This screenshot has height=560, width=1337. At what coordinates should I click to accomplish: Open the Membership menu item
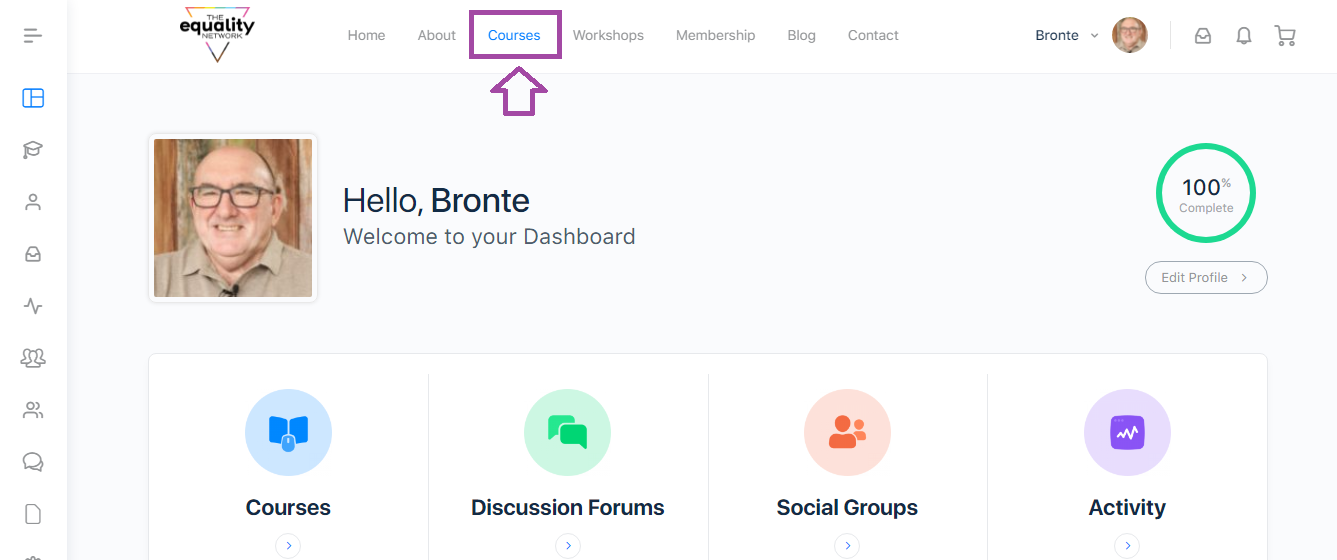[715, 35]
